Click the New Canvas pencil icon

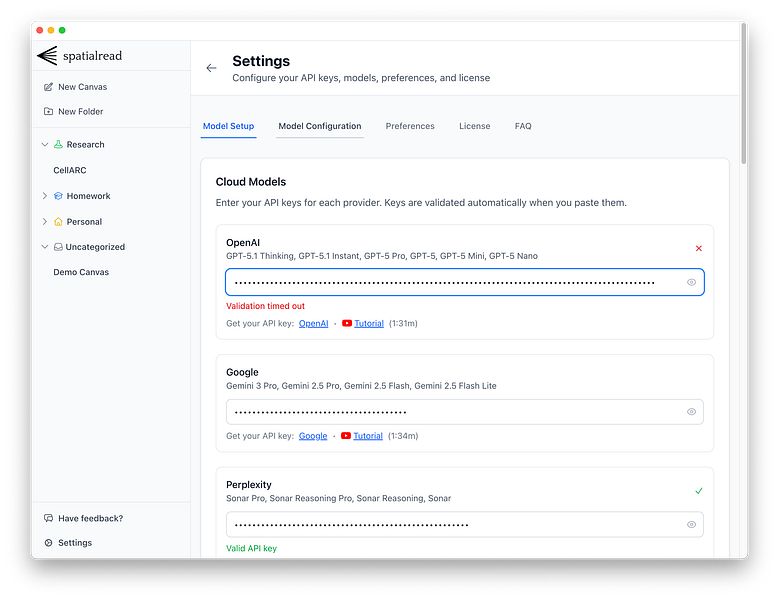pyautogui.click(x=48, y=87)
